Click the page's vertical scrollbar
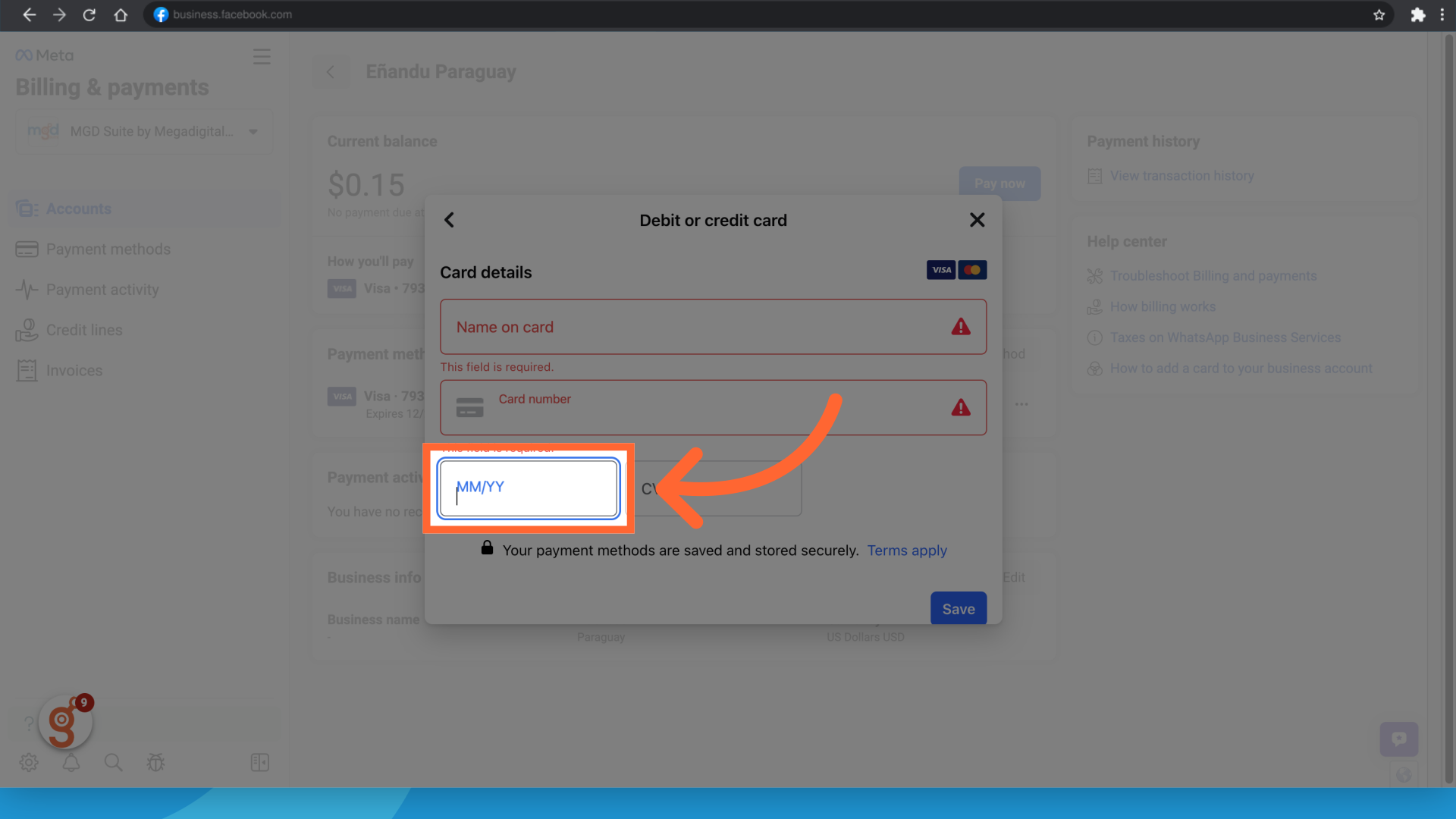 1448,409
